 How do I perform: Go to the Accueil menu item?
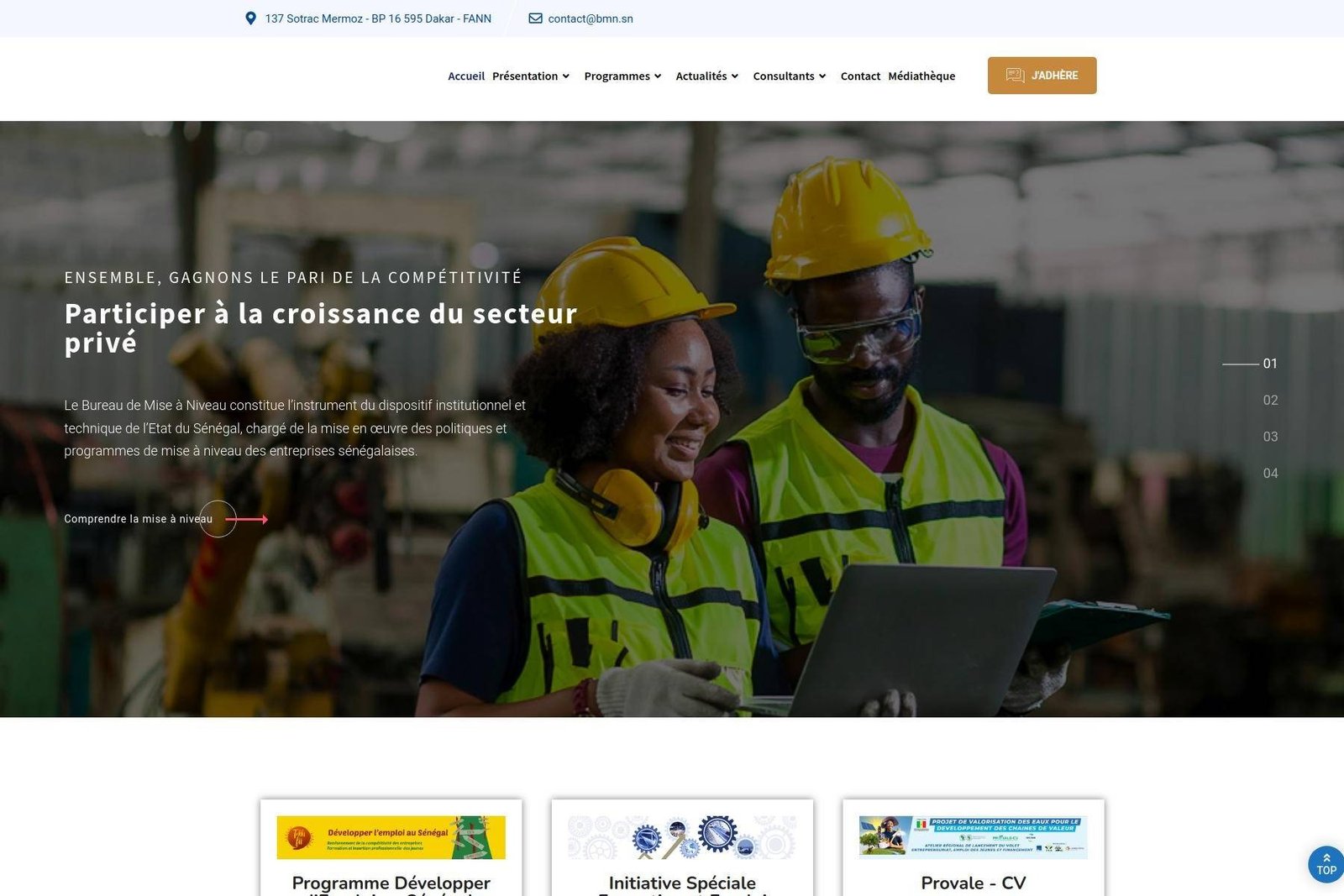(x=466, y=76)
